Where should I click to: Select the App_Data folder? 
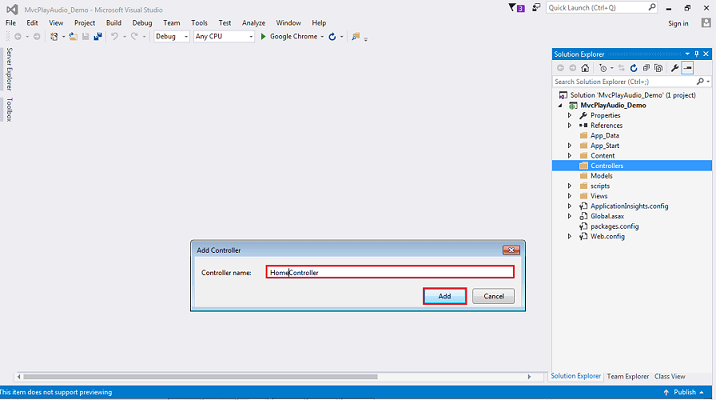(x=605, y=136)
